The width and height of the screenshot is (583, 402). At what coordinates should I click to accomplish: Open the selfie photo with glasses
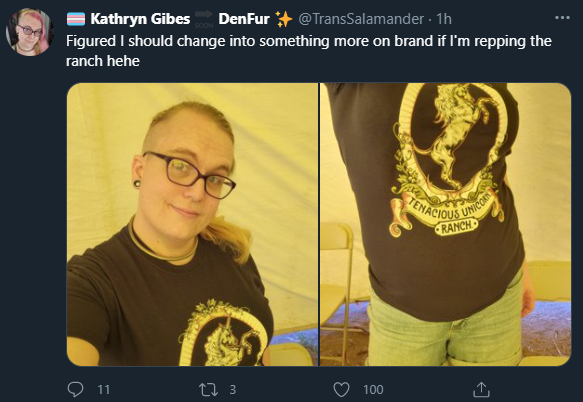(192, 225)
